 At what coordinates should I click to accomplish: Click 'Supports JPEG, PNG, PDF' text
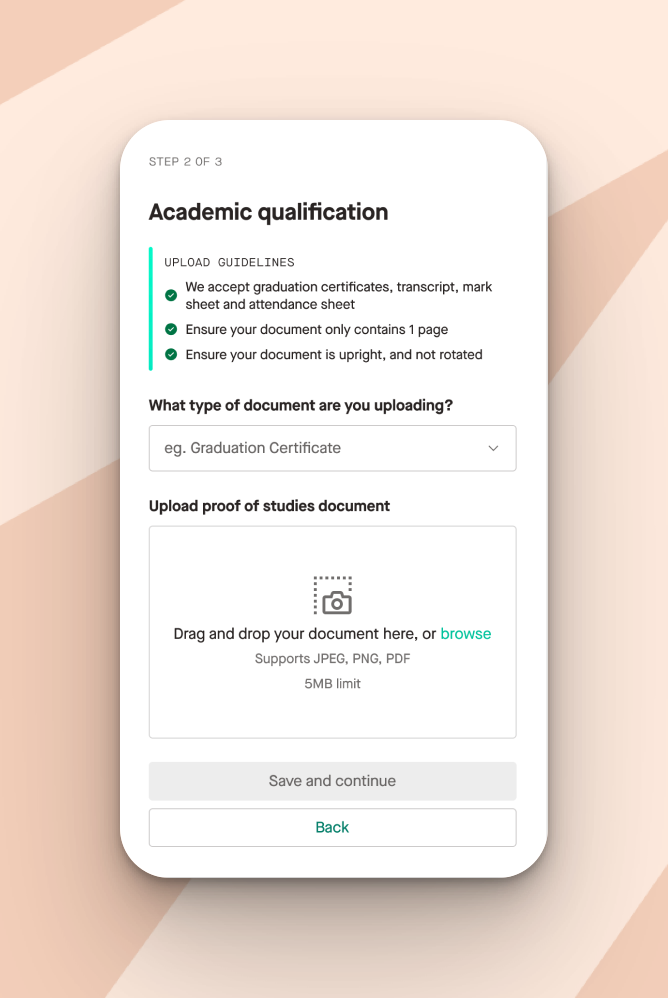coord(333,659)
